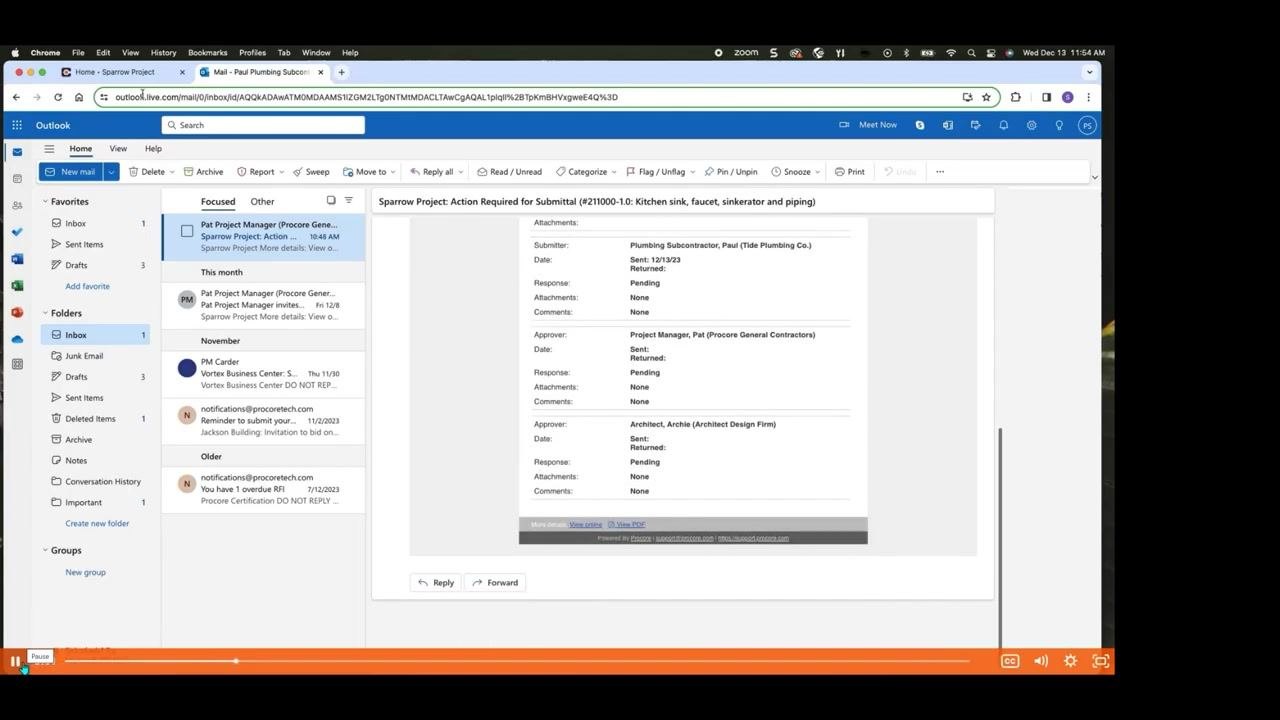Image resolution: width=1280 pixels, height=720 pixels.
Task: Open People contacts in the left rail
Action: tap(17, 205)
